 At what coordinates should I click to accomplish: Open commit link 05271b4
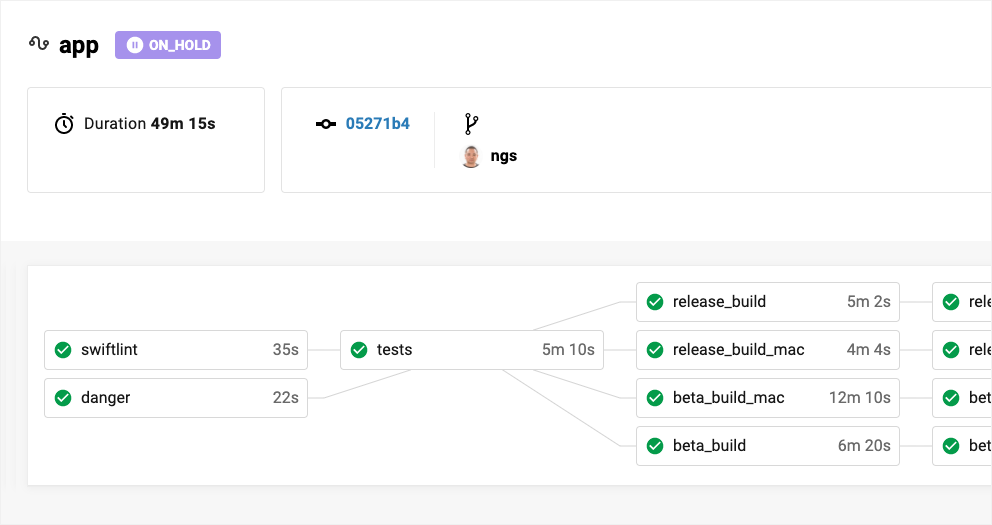pyautogui.click(x=377, y=124)
